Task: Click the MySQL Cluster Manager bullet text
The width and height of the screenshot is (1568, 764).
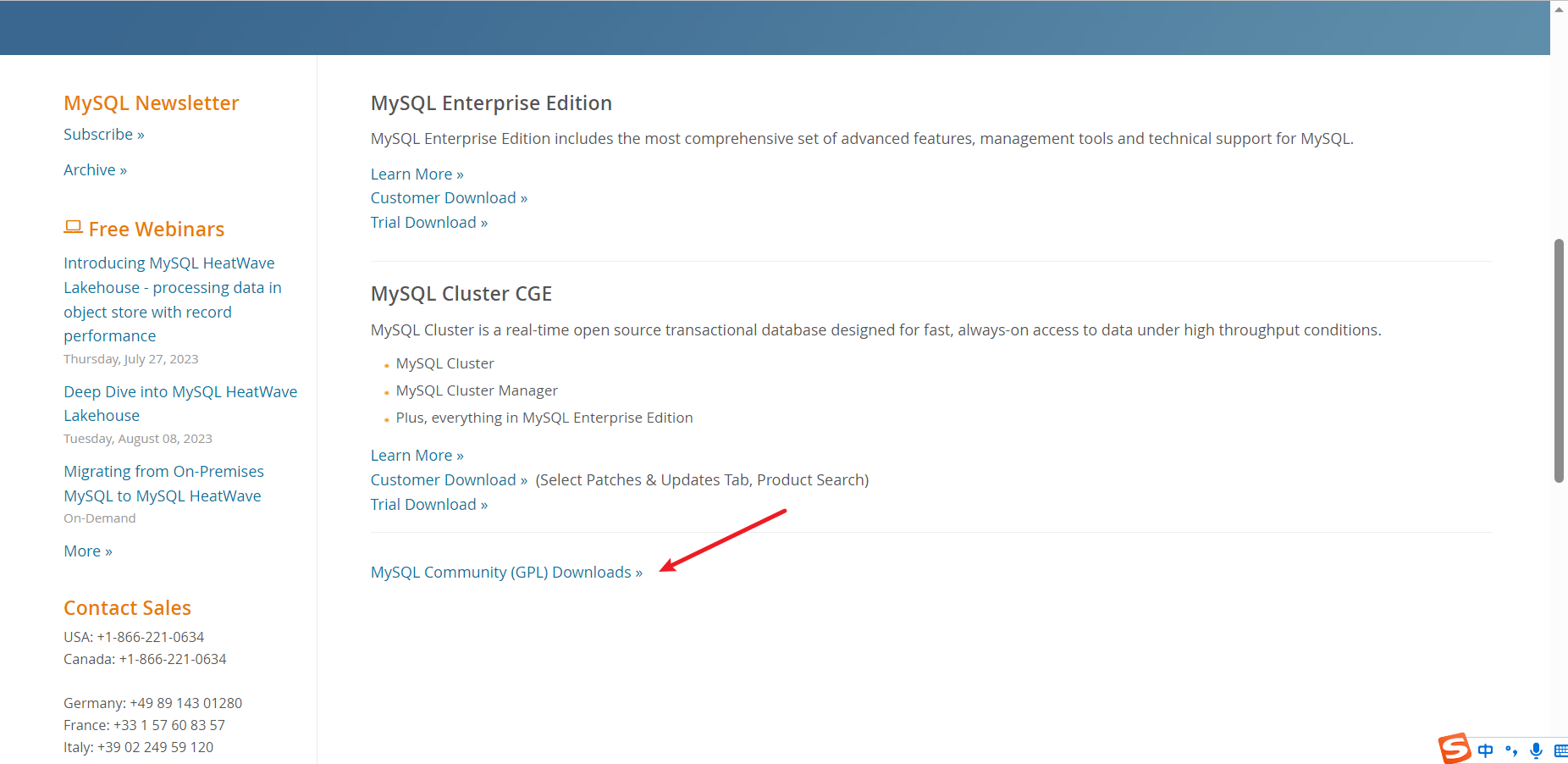Action: click(477, 390)
